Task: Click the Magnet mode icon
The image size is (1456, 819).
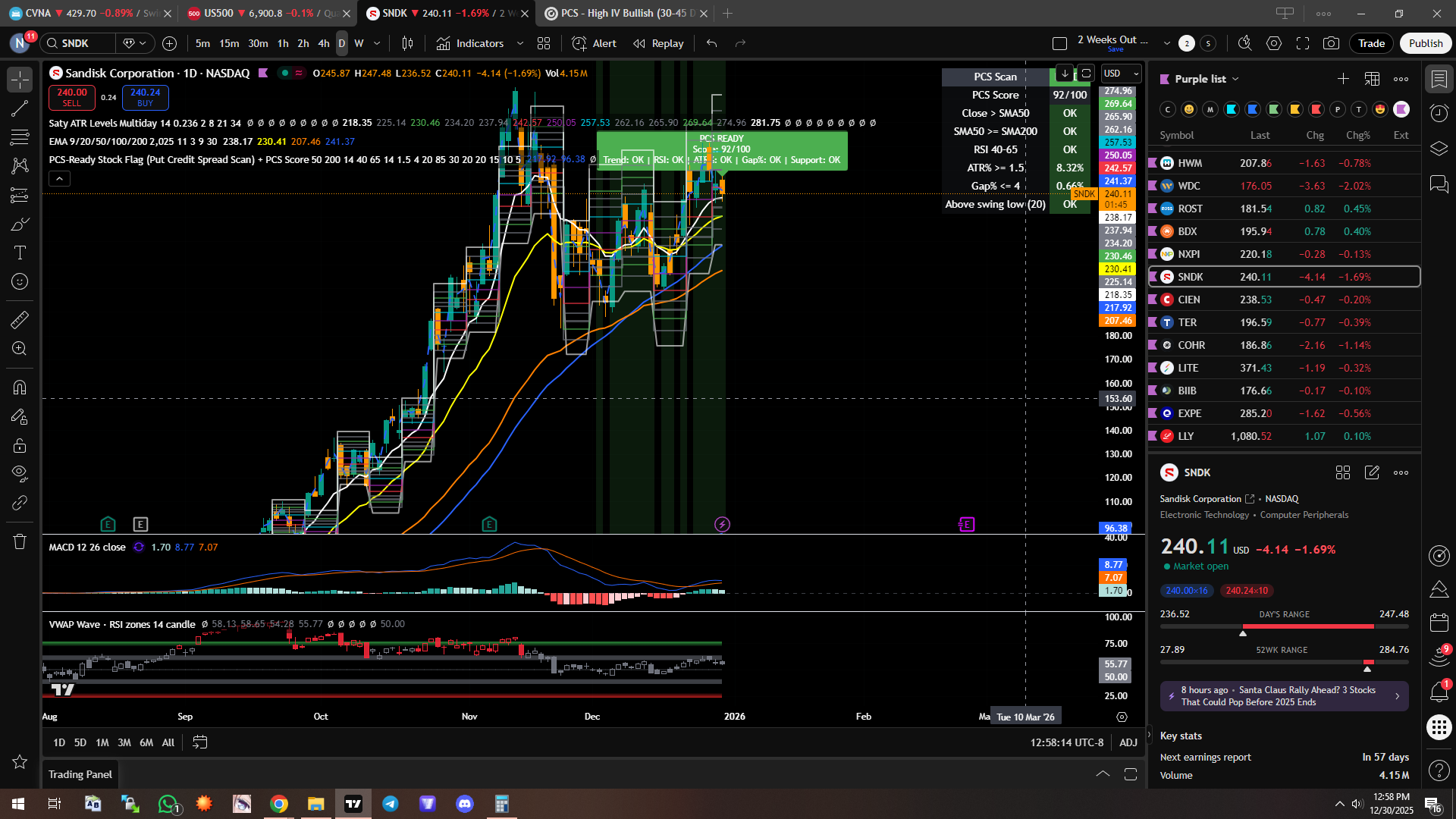Action: (20, 388)
